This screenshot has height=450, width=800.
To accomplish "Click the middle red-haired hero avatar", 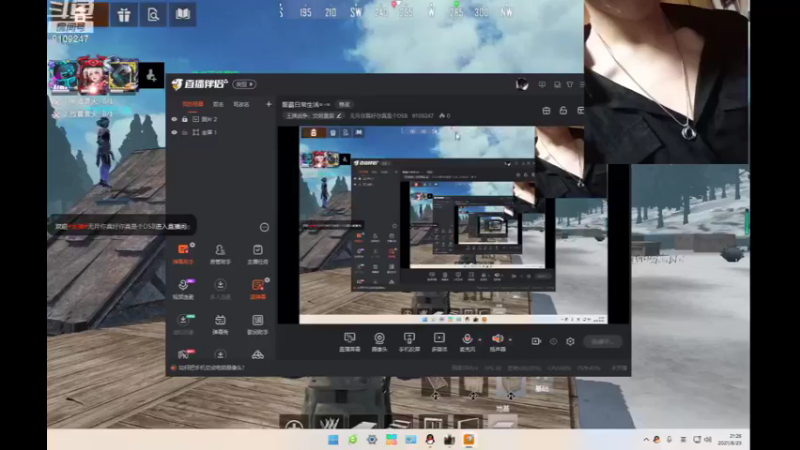I will [x=93, y=76].
